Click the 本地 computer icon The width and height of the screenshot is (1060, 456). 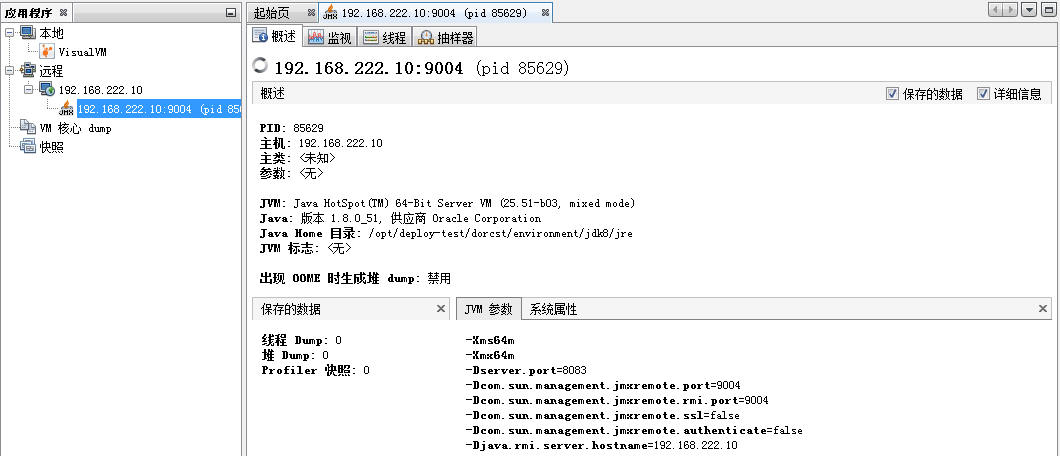click(x=26, y=32)
